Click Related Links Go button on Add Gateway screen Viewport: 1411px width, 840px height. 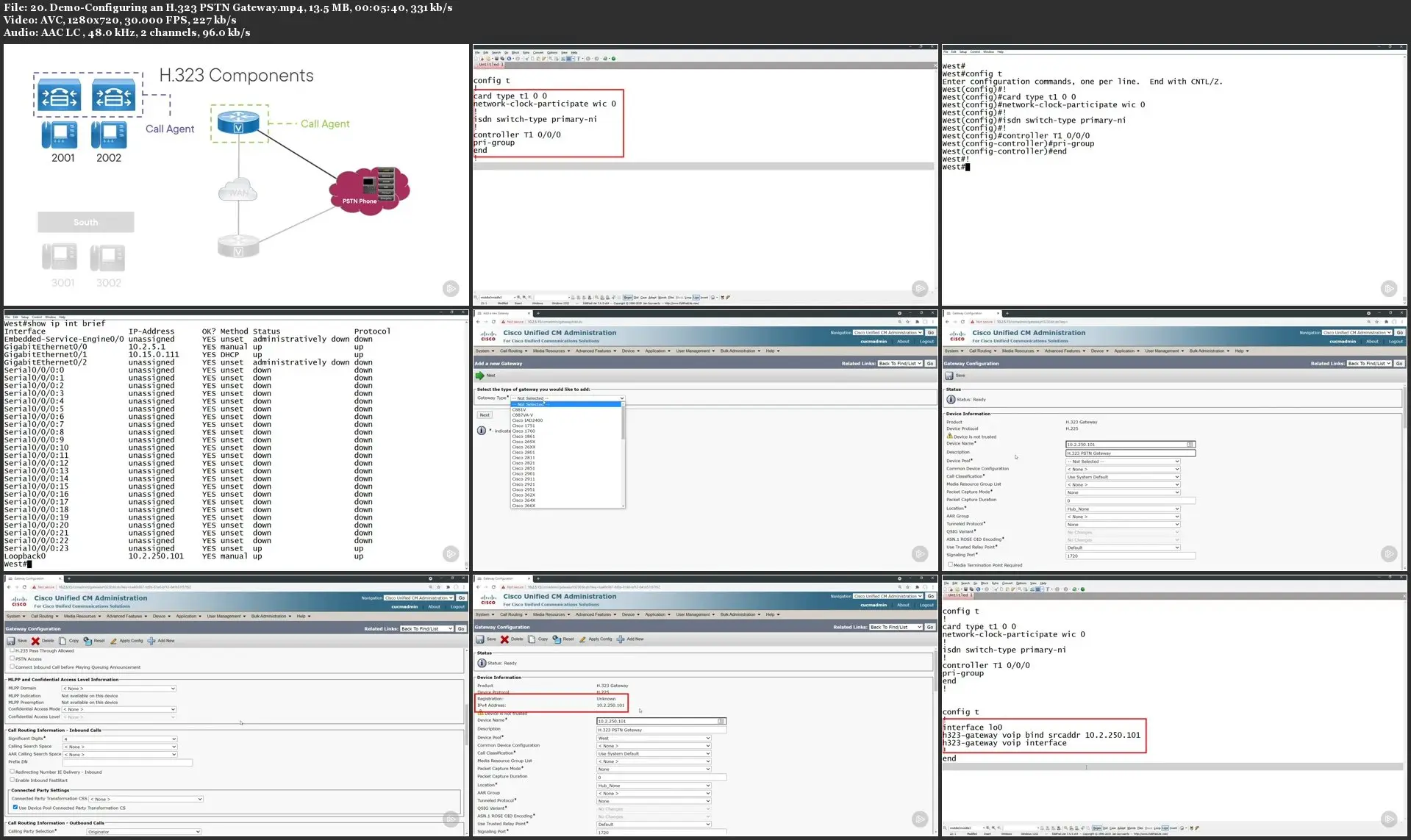tap(929, 363)
